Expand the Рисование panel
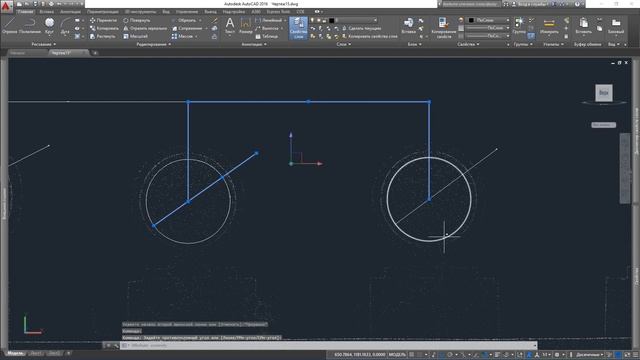 coord(43,44)
